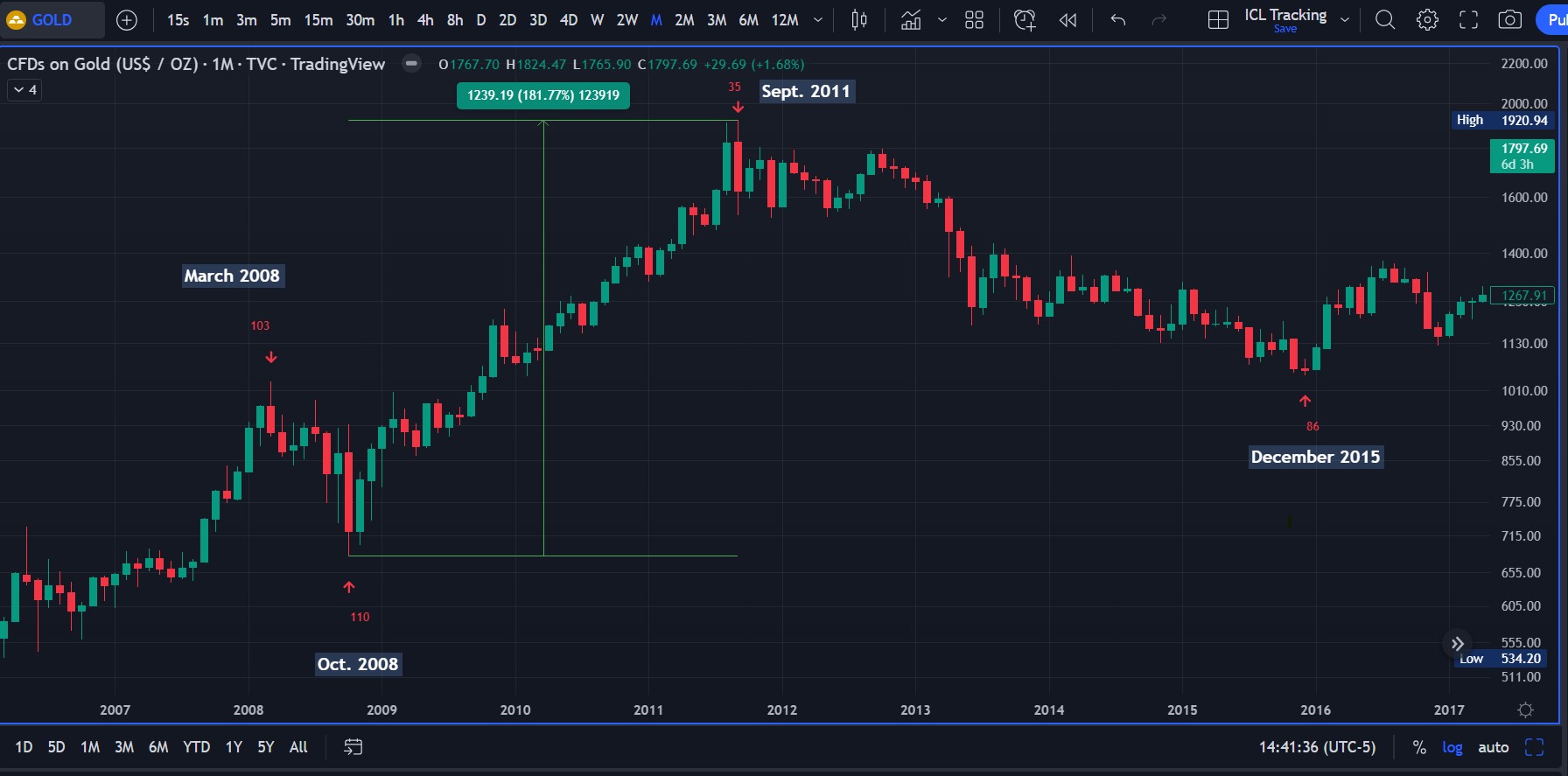
Task: Click the Pu publish button
Action: [x=1552, y=20]
